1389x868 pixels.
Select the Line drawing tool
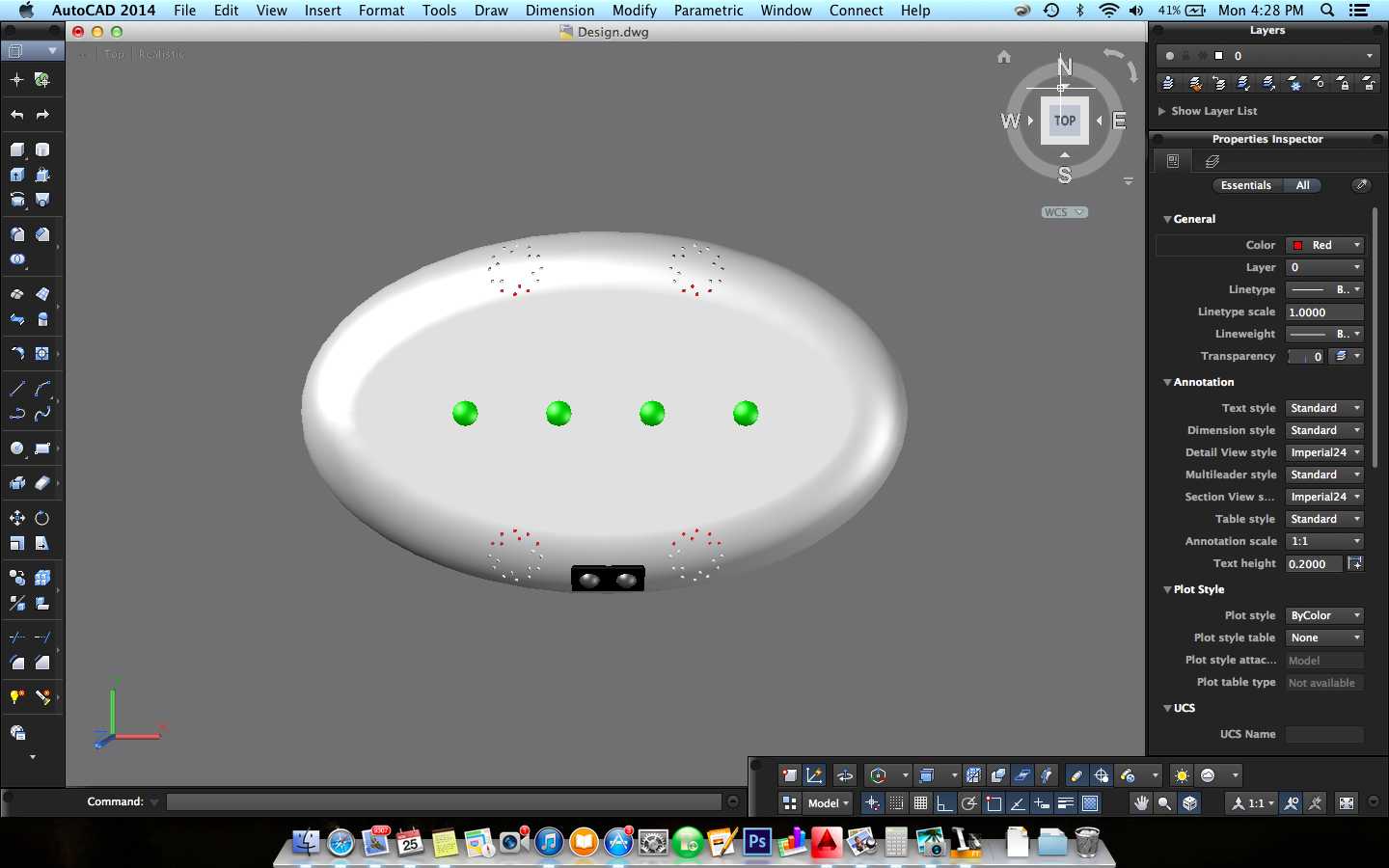[17, 389]
